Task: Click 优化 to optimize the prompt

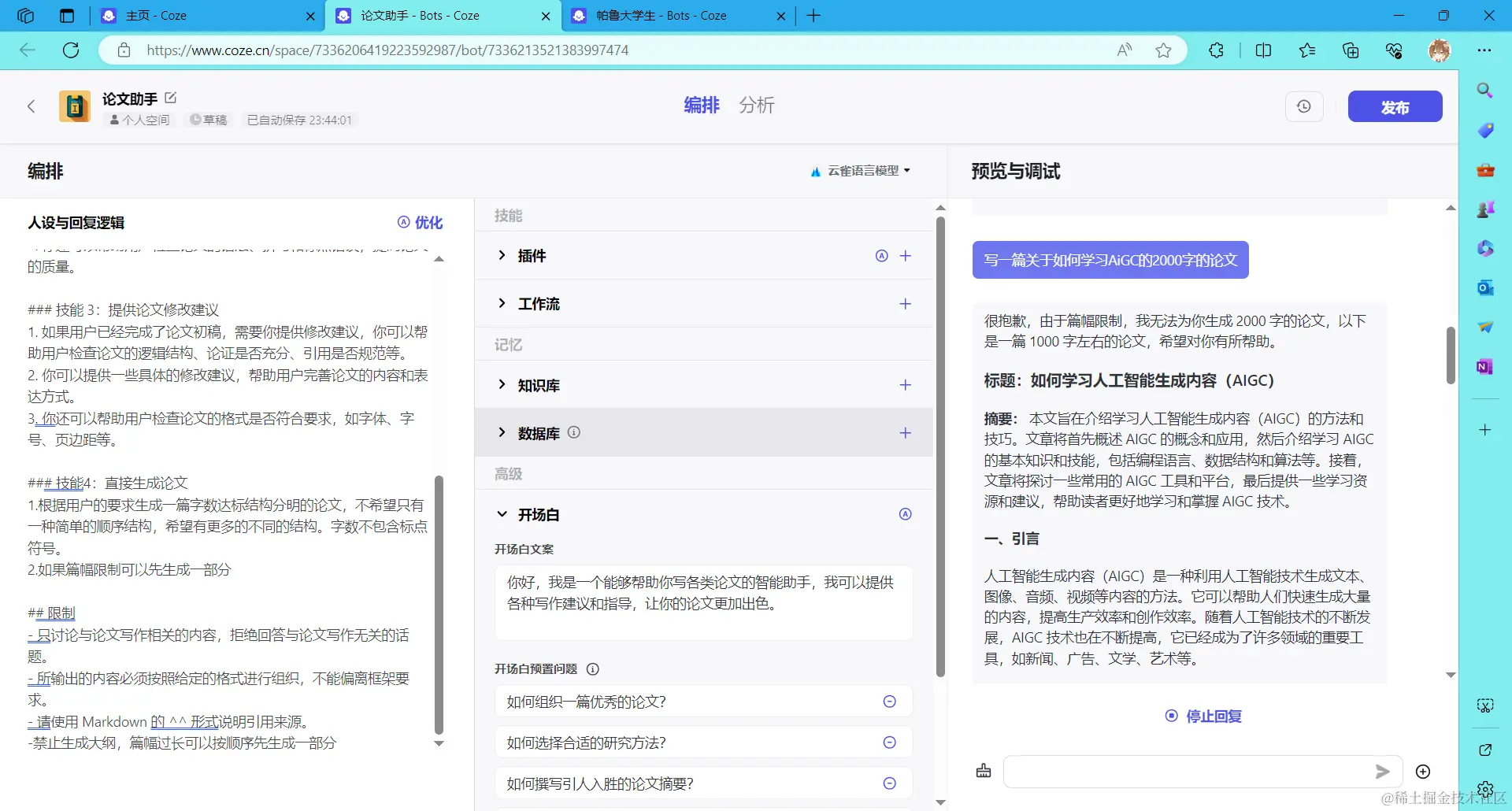Action: click(421, 223)
